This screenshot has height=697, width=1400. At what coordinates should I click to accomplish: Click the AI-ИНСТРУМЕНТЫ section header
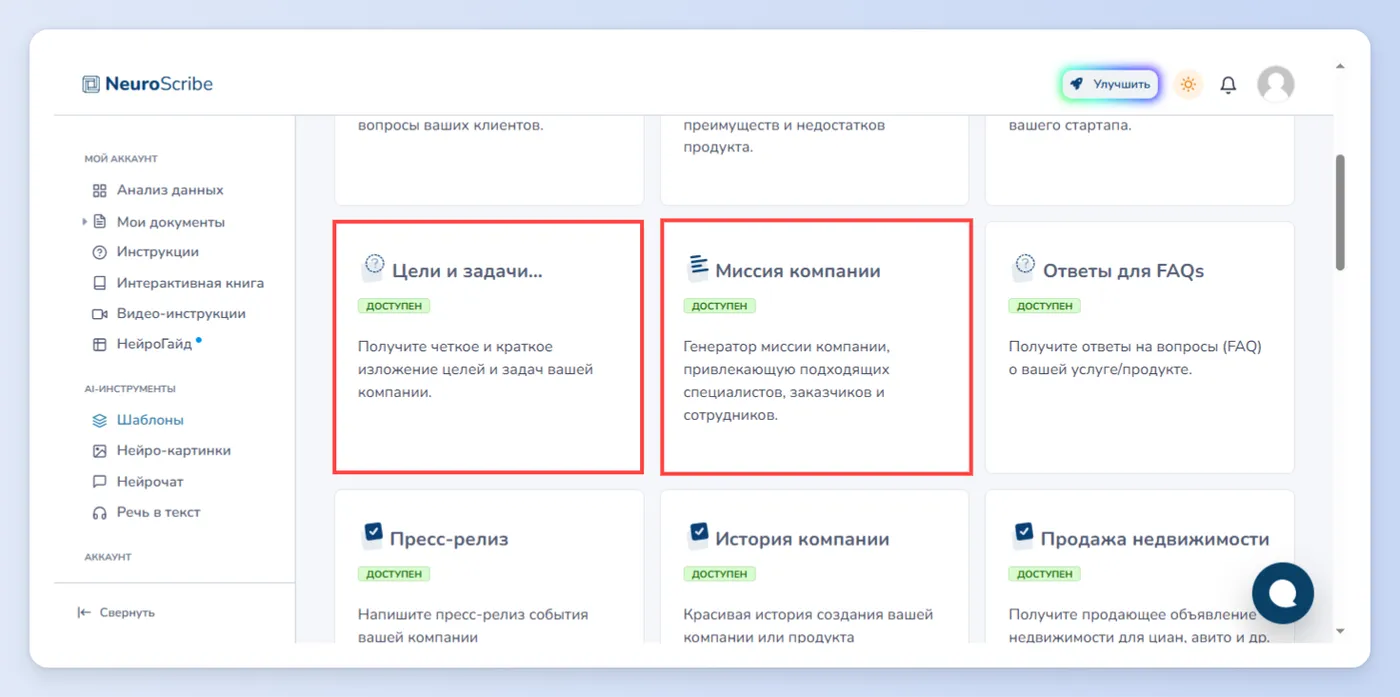130,389
